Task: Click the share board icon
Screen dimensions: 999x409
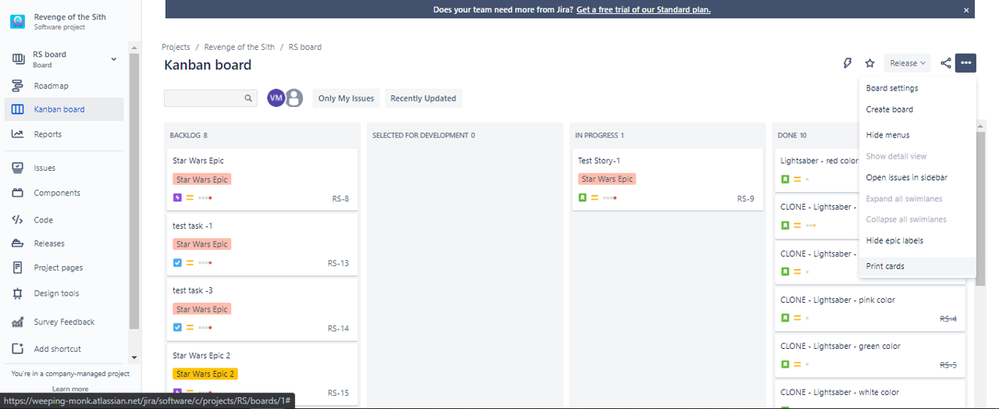Action: point(945,63)
